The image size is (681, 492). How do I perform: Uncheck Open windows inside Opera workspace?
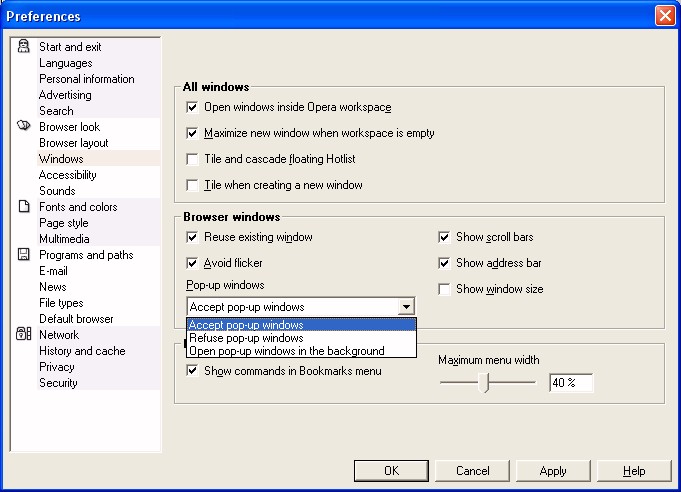192,107
